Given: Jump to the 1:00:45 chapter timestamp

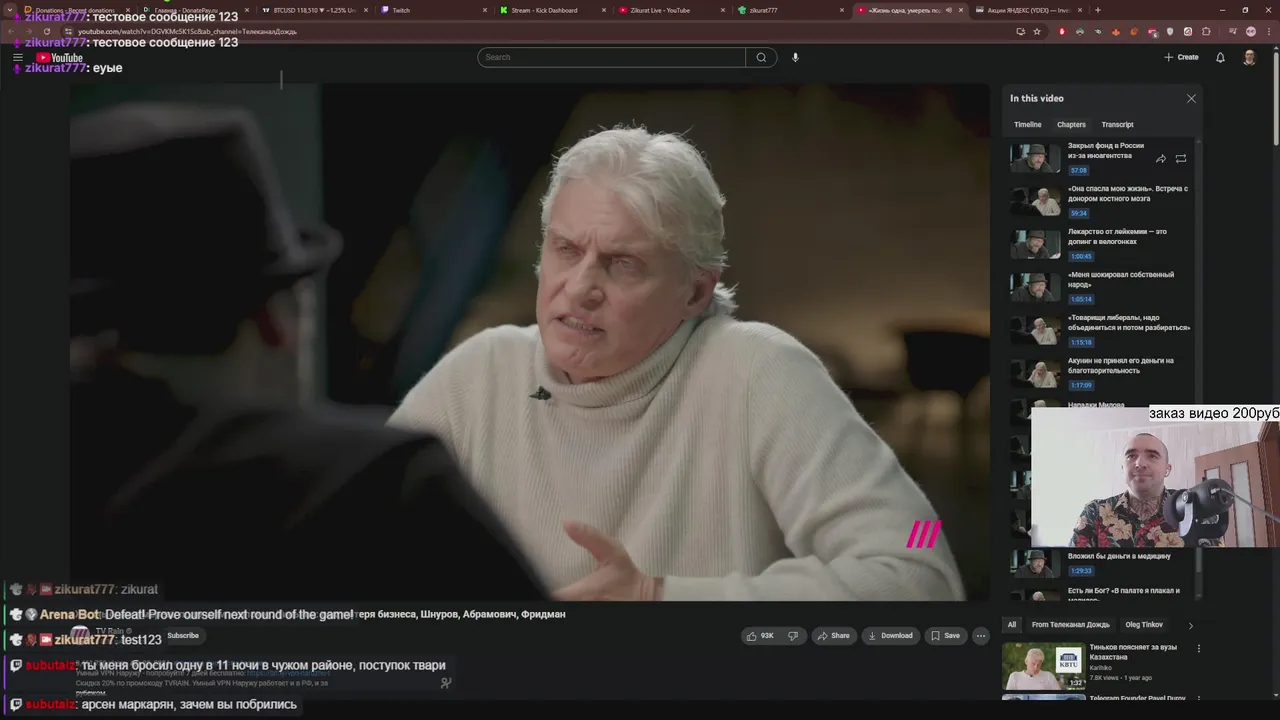Looking at the screenshot, I should [1081, 256].
